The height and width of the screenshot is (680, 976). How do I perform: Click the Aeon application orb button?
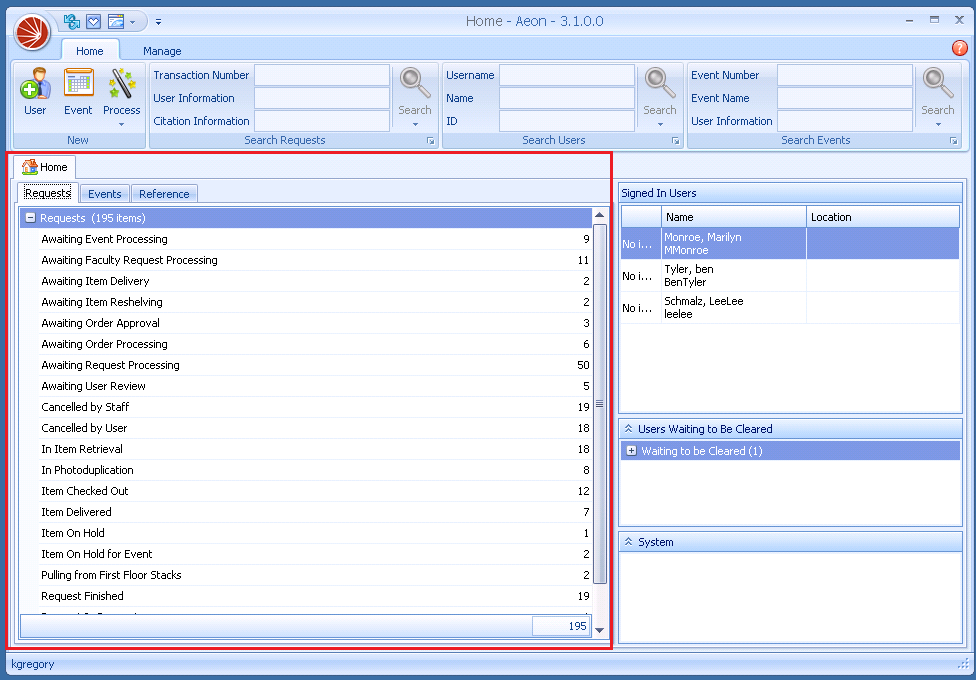click(32, 32)
